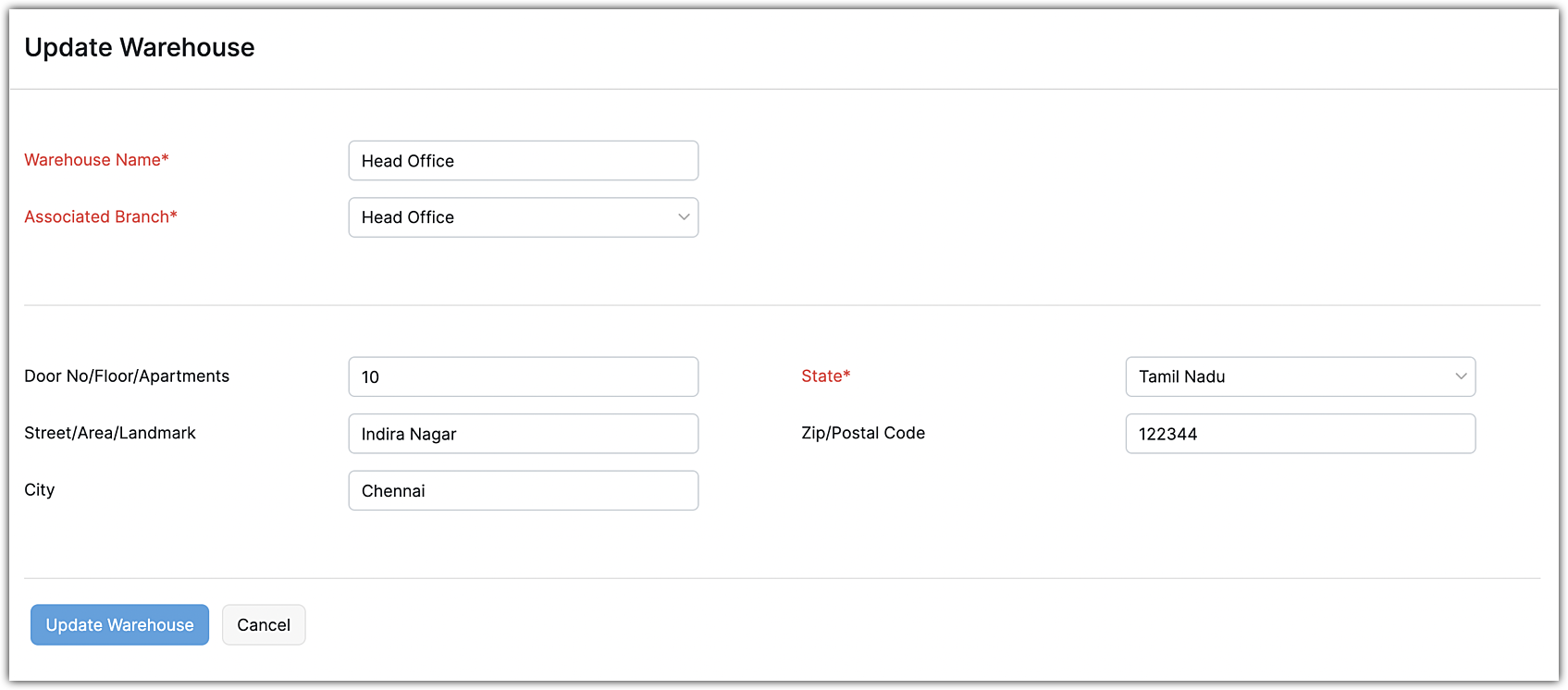Click the State dropdown chevron arrow
Viewport: 1568px width, 690px height.
click(1461, 376)
